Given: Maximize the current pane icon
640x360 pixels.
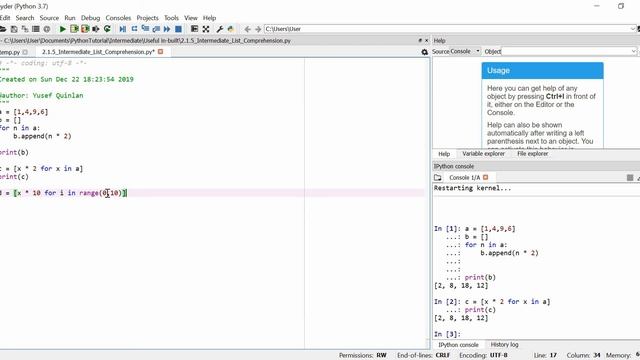Looking at the screenshot, I should point(194,29).
